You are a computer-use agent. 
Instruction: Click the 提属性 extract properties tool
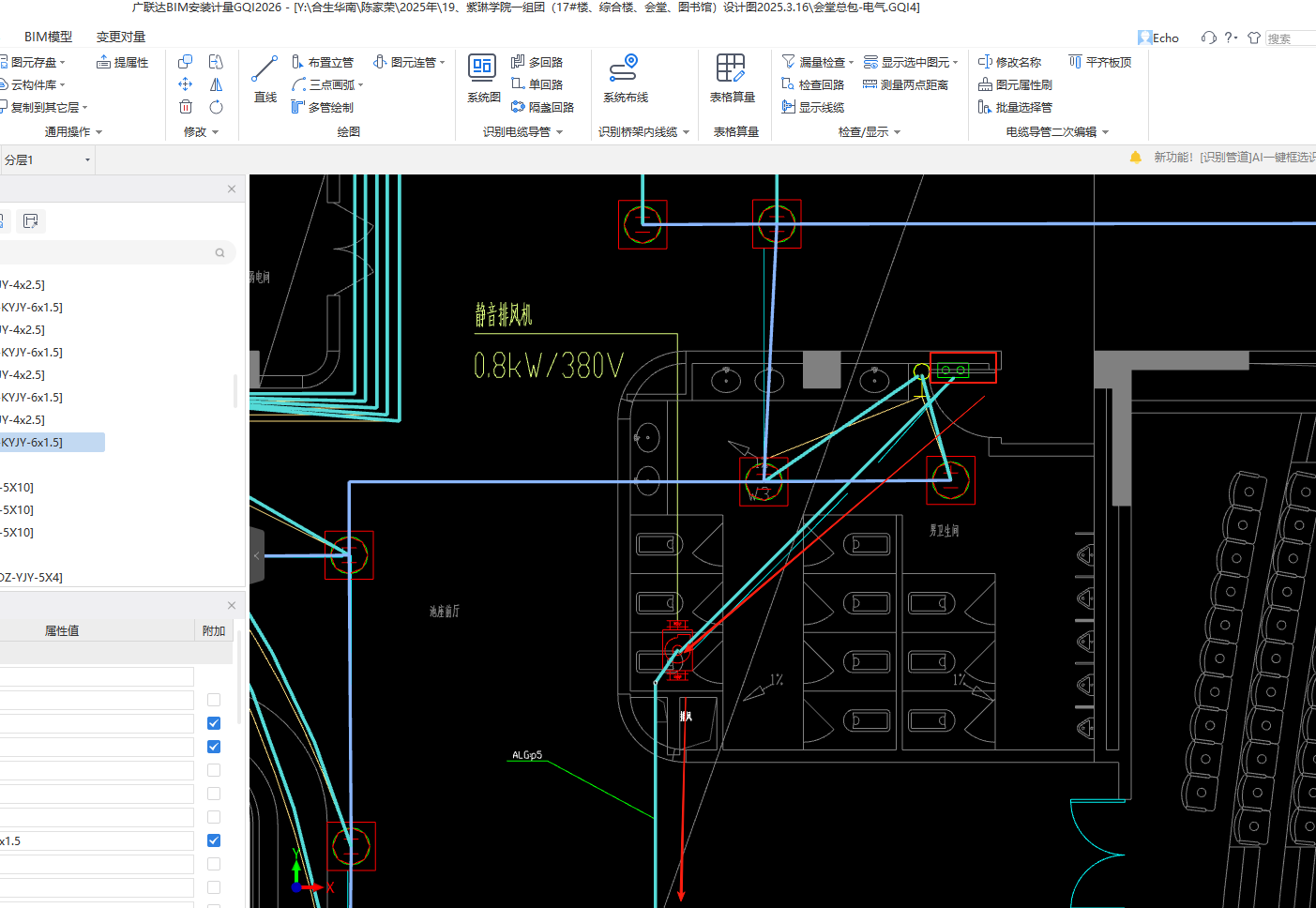[x=122, y=62]
